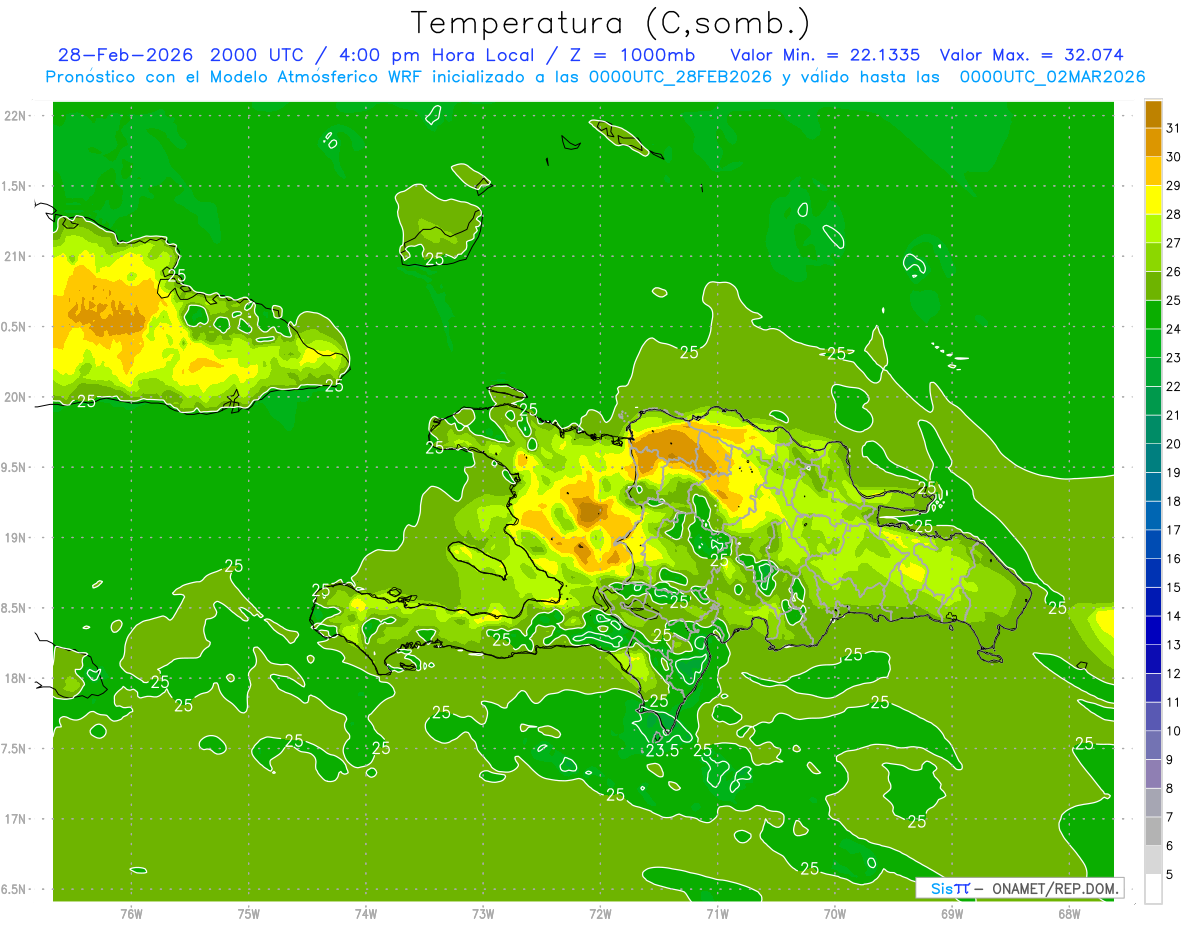Click the '76W' longitude axis label
Screen dimensions: 1200x927
131,913
